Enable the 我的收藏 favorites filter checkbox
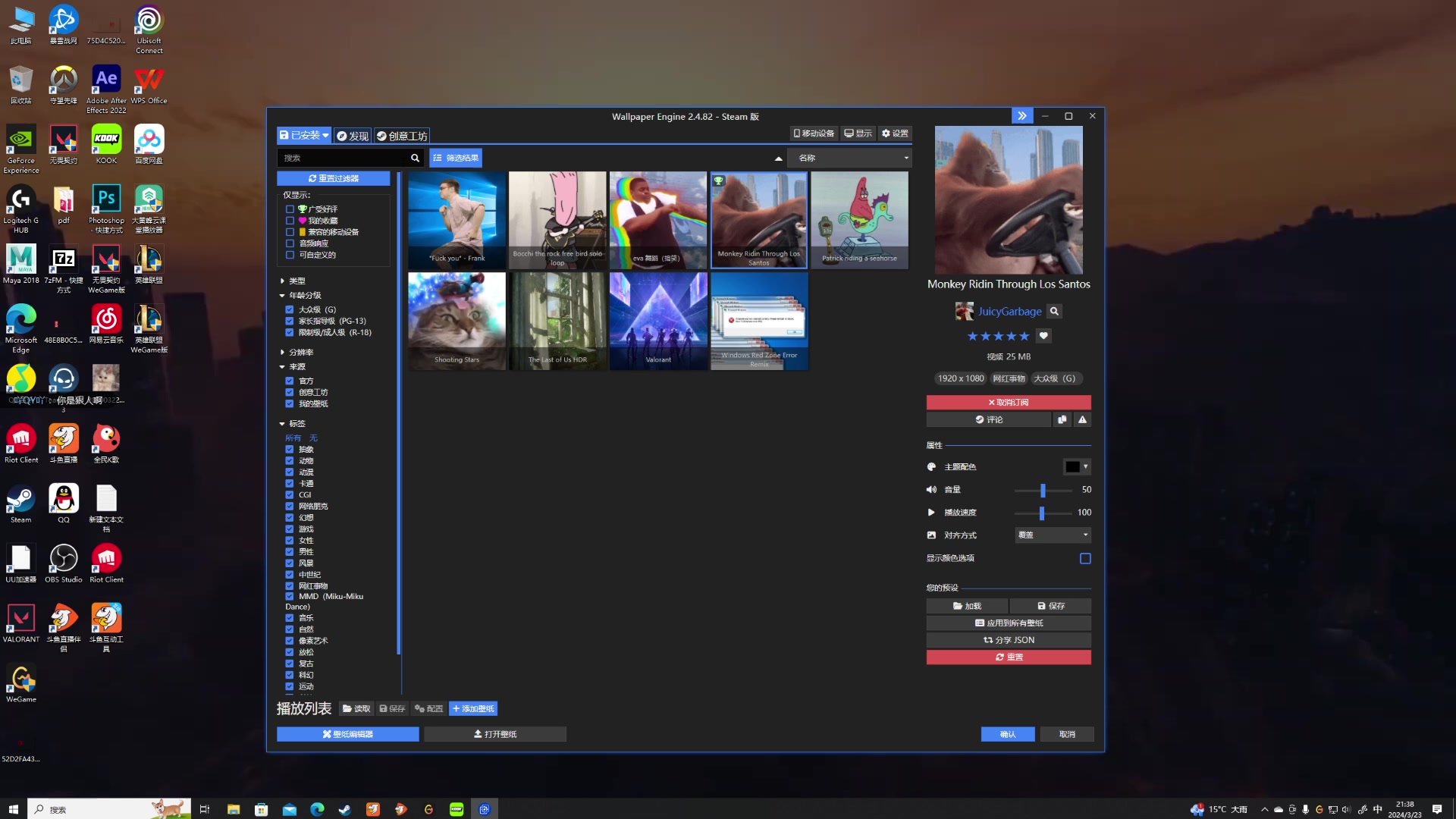1456x819 pixels. coord(290,221)
